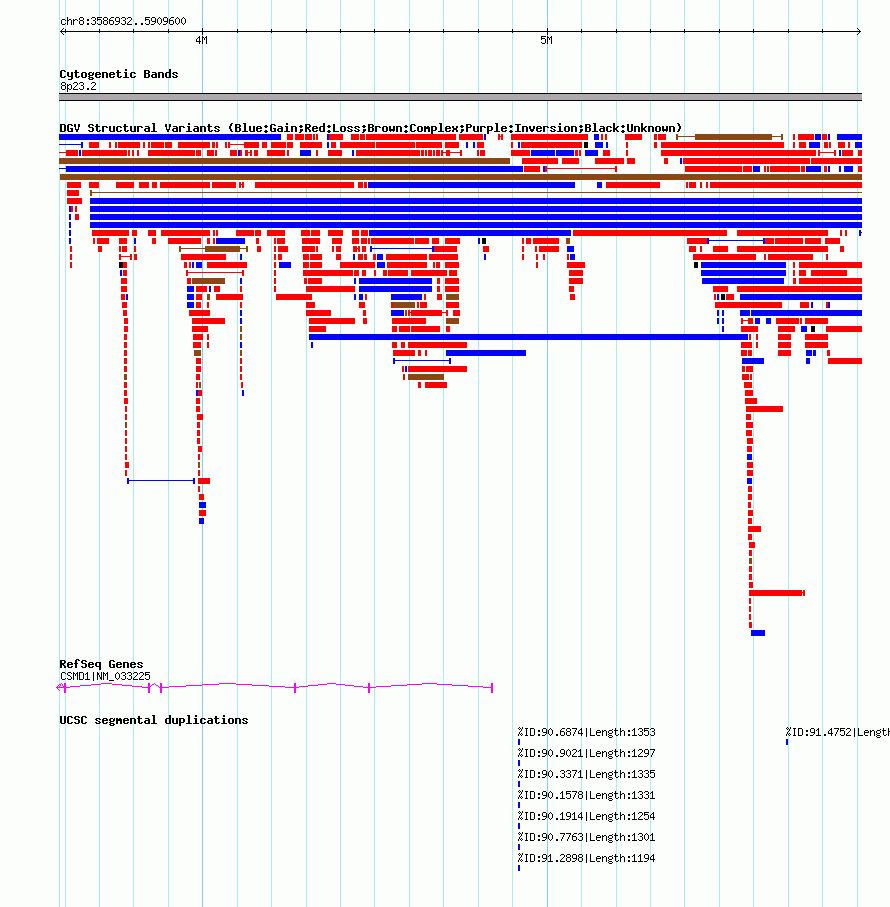Click the 8p23.2 band label

[78, 86]
